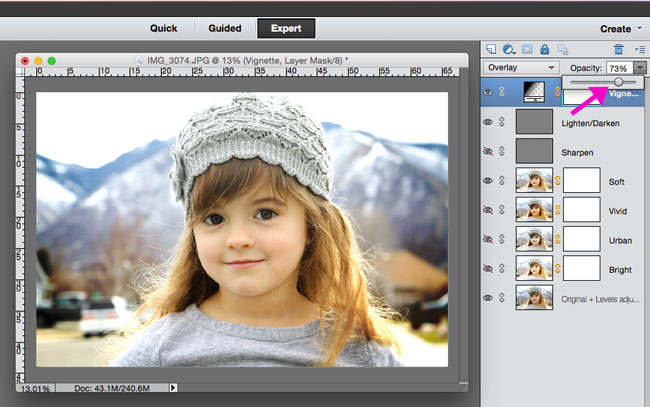
Task: Click the link-layers icon on Urban row
Action: point(502,239)
